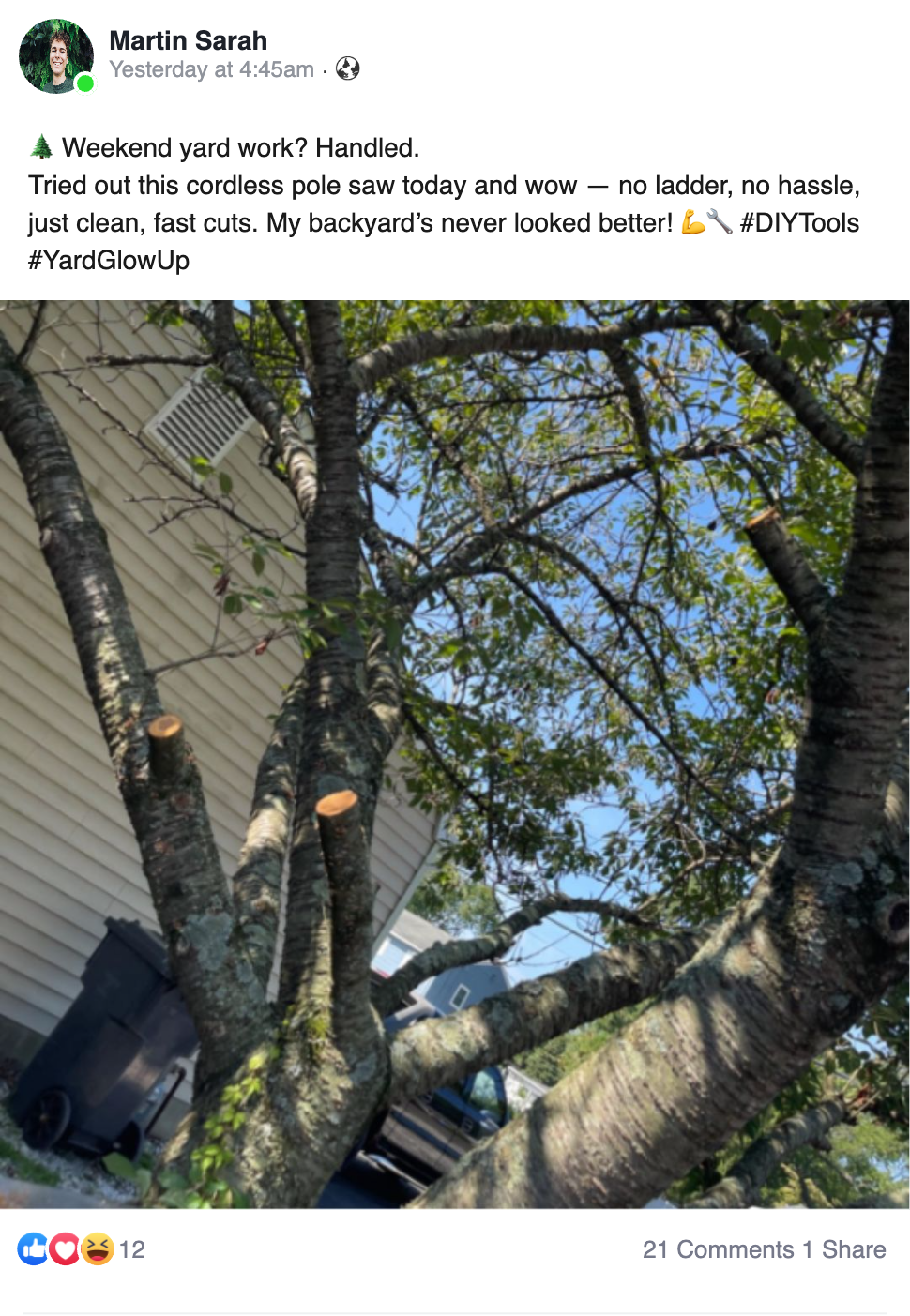Open the pruned tree photo
This screenshot has width=910, height=1316.
tap(455, 754)
